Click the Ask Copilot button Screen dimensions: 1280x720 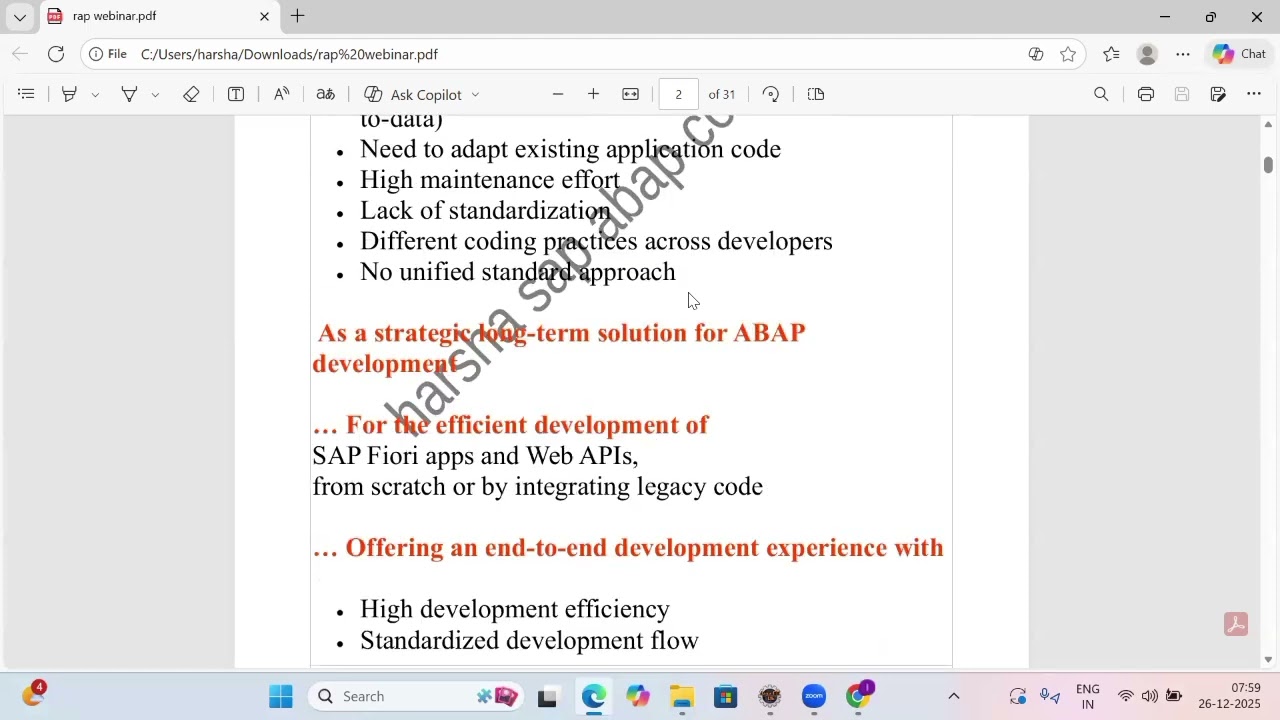(x=414, y=94)
